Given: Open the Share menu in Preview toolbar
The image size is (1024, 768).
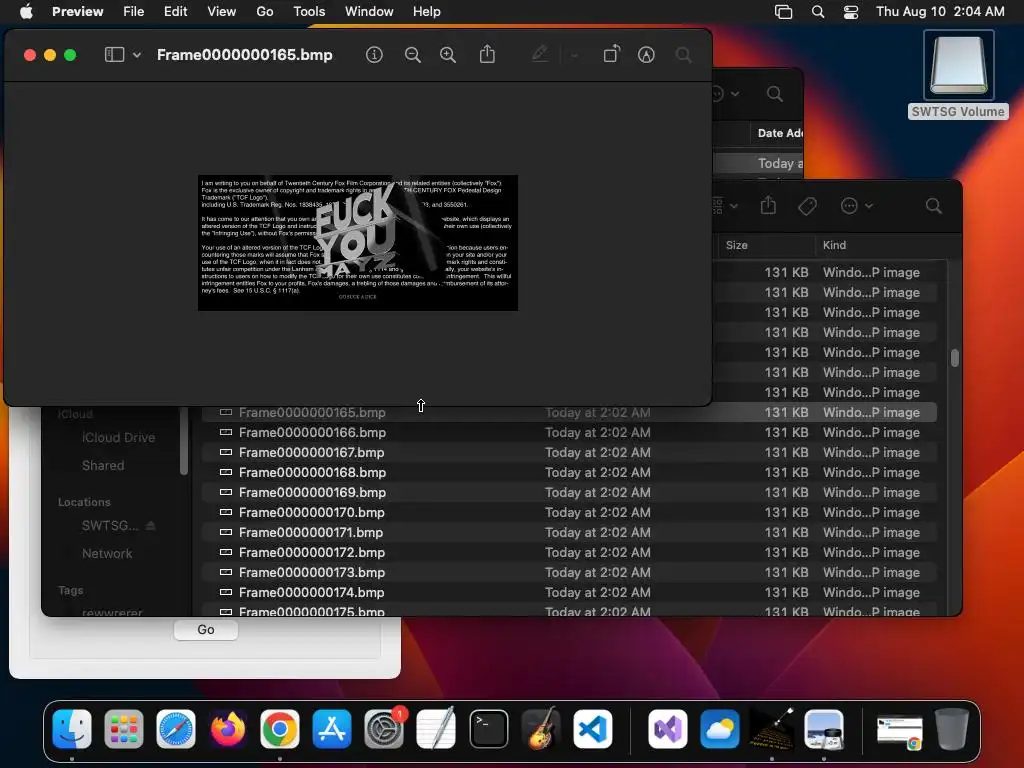Looking at the screenshot, I should click(487, 54).
